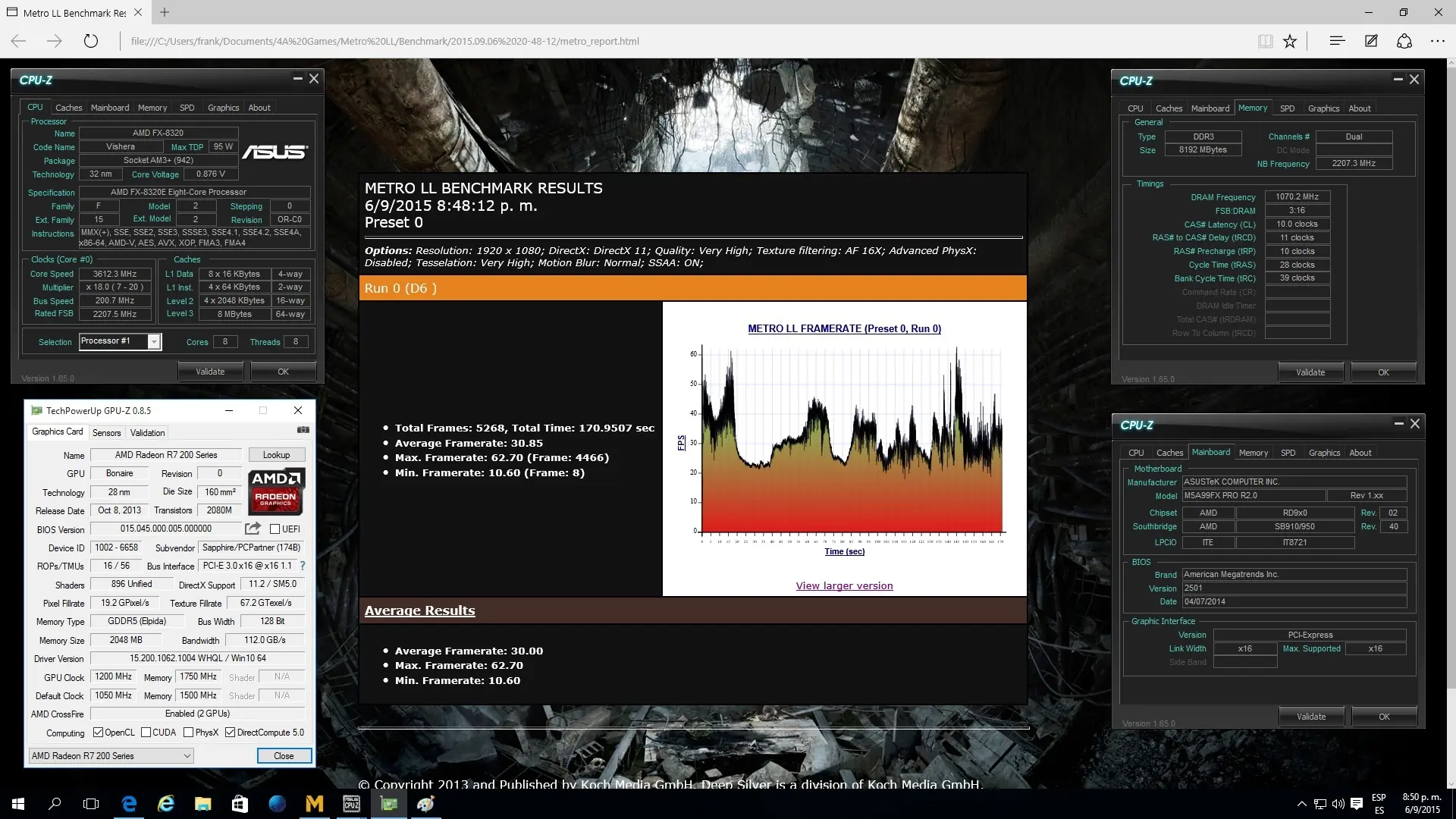Screen dimensions: 1456x819
Task: Click Validate in top-left CPU-Z window
Action: 210,372
